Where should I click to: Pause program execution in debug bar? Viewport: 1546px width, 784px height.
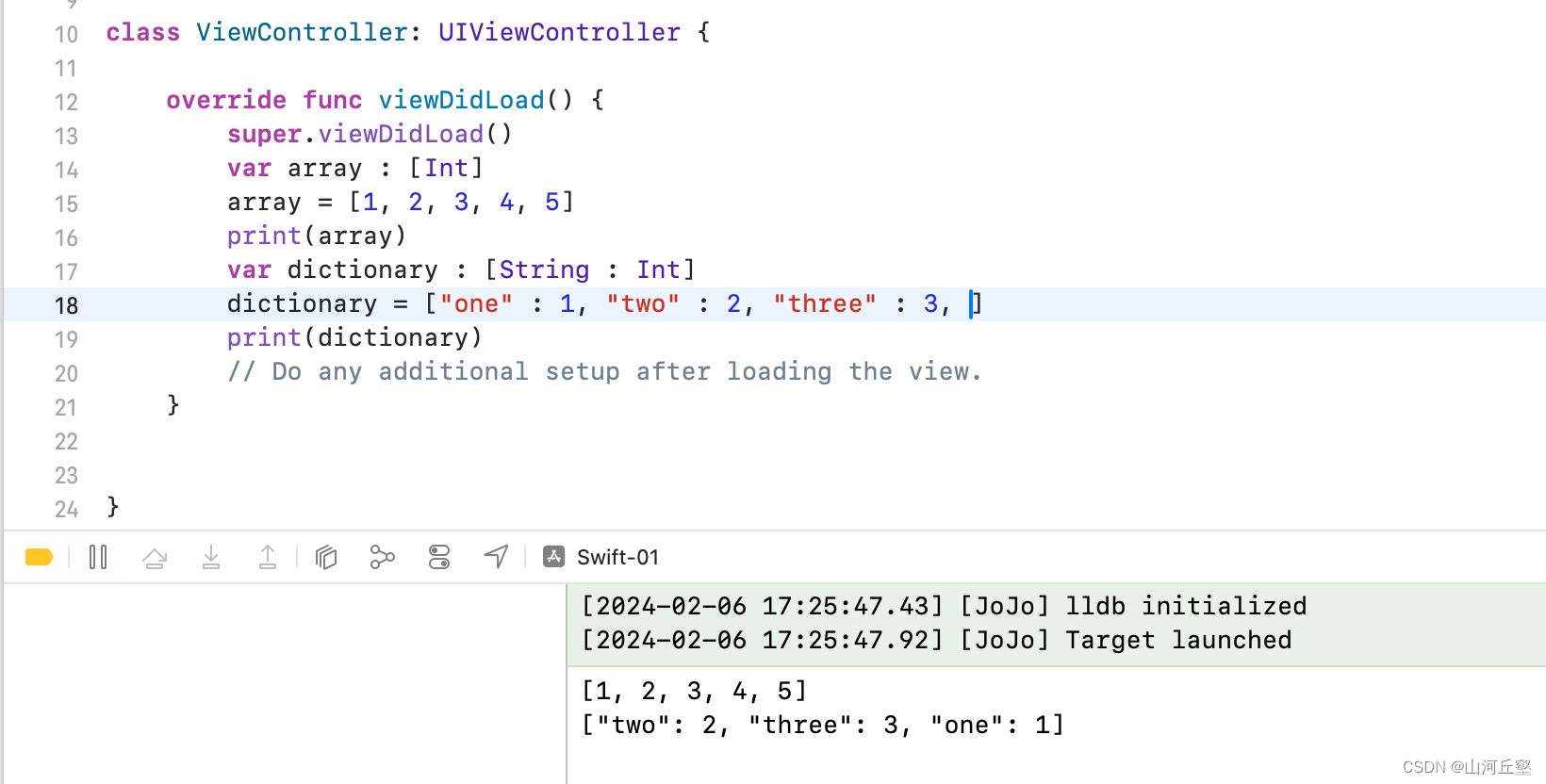(98, 557)
